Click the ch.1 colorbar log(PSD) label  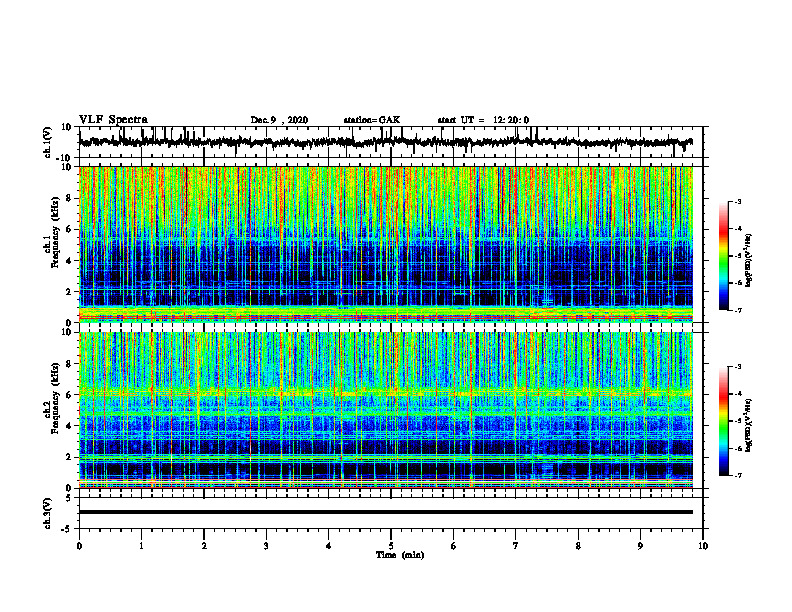click(x=748, y=261)
